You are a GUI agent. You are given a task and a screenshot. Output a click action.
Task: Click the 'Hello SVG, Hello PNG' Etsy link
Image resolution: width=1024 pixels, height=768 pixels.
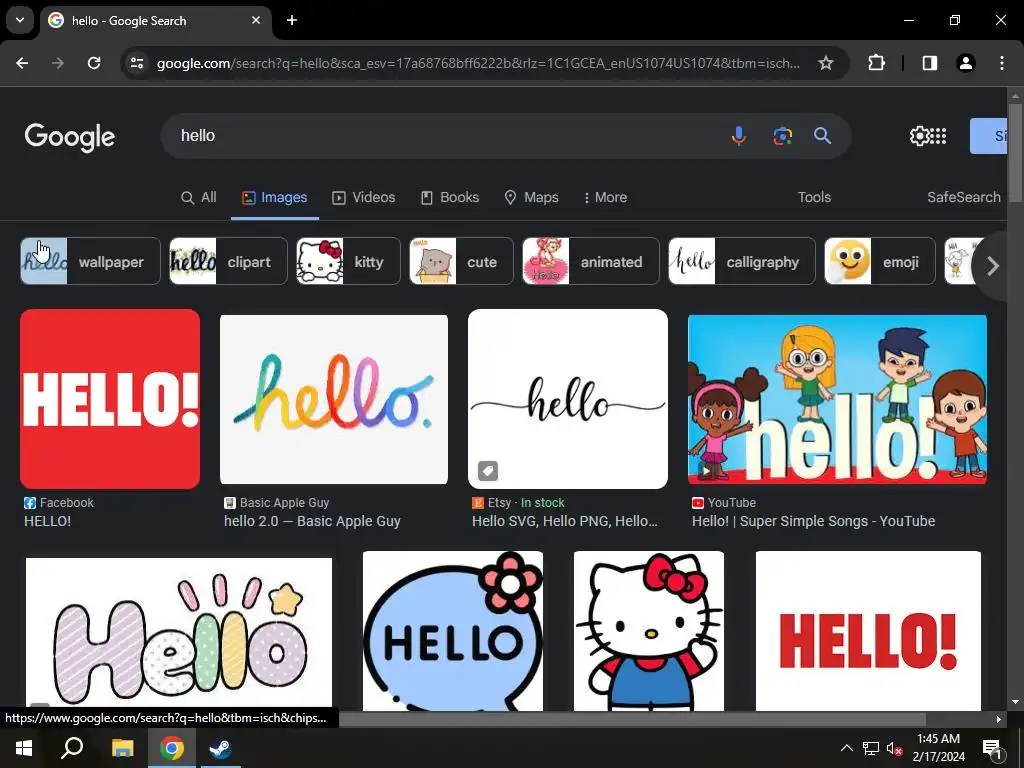(x=565, y=521)
